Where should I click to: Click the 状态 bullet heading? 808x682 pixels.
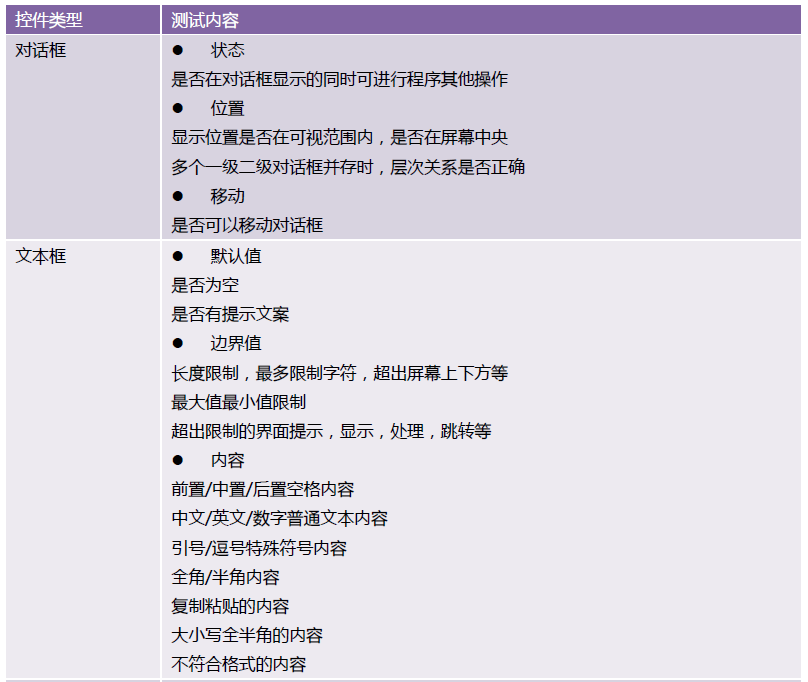point(227,50)
